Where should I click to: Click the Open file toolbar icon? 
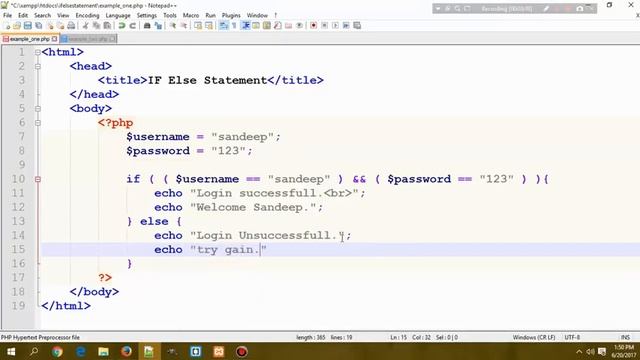tap(17, 26)
